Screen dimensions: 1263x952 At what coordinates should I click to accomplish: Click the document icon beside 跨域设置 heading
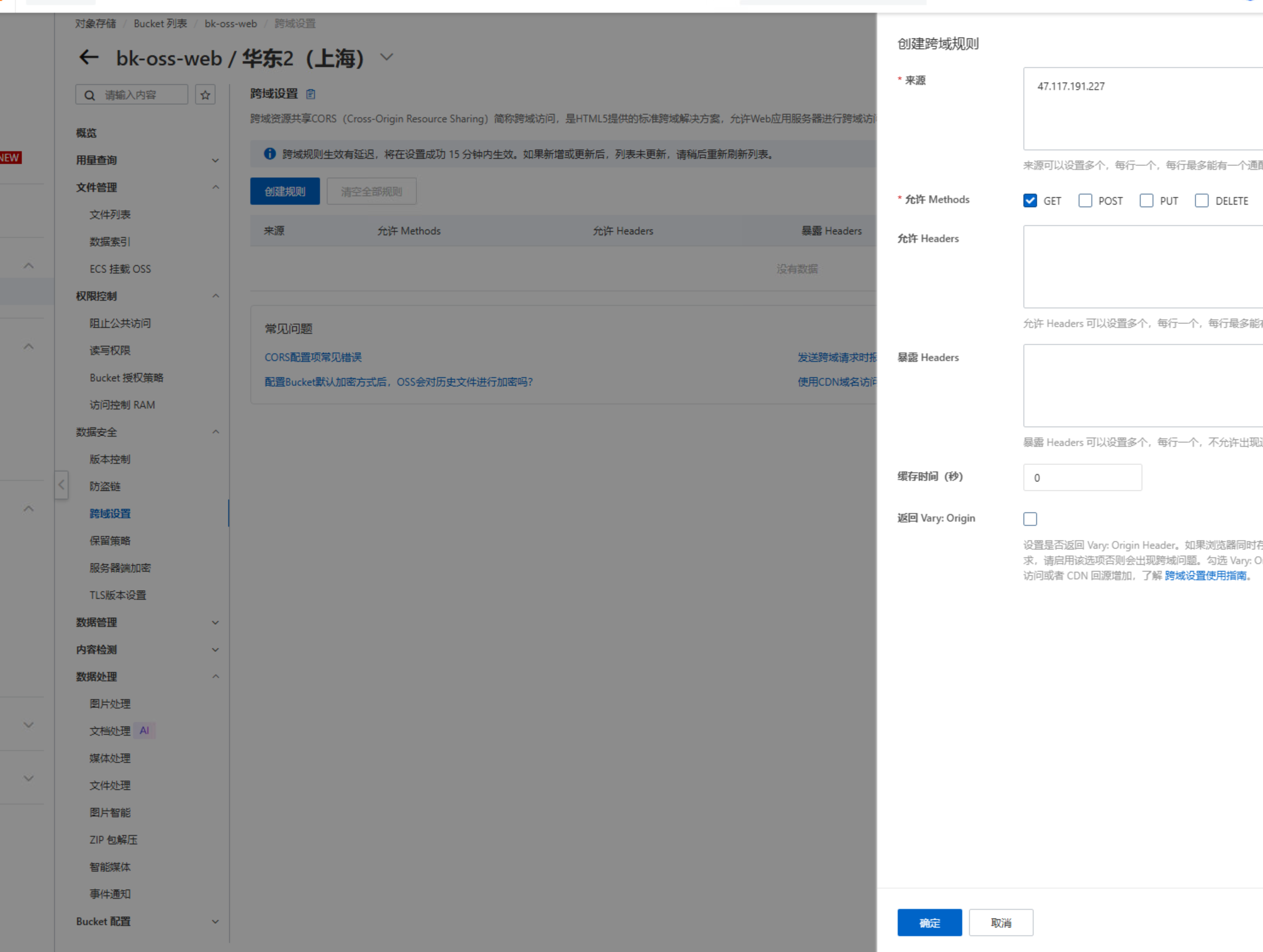tap(310, 94)
